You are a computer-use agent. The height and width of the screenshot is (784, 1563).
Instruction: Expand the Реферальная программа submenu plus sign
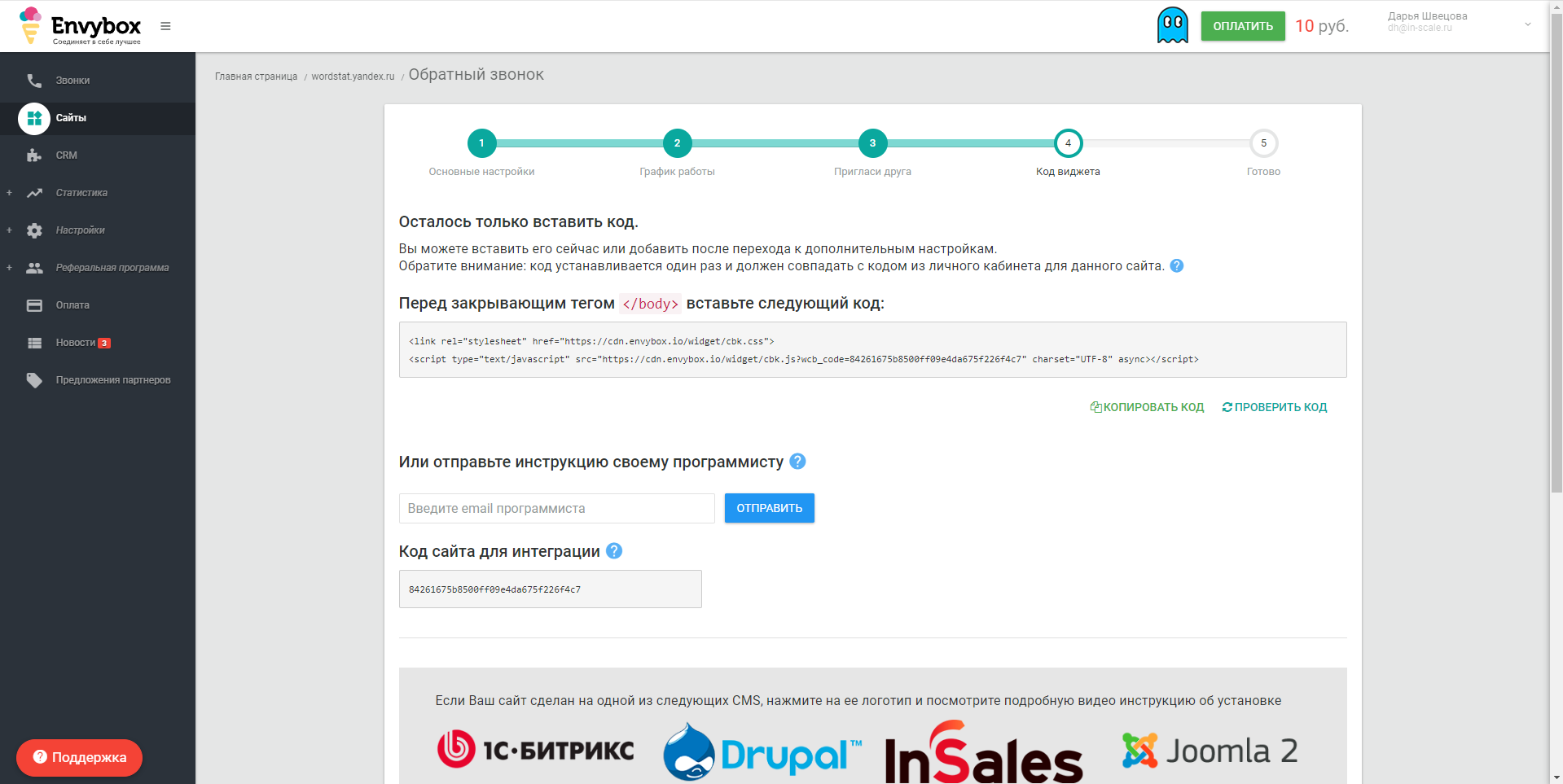[9, 268]
